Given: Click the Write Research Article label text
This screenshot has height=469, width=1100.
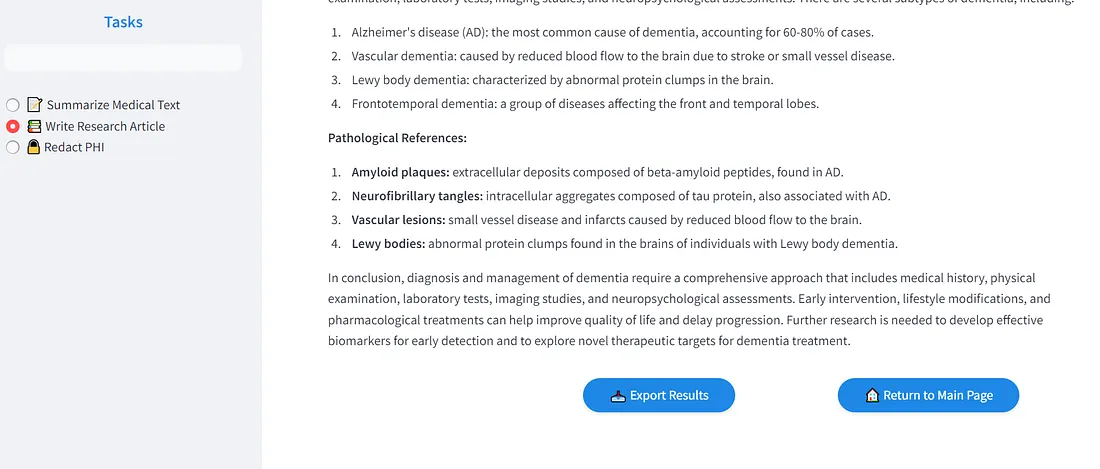Looking at the screenshot, I should (x=105, y=127).
